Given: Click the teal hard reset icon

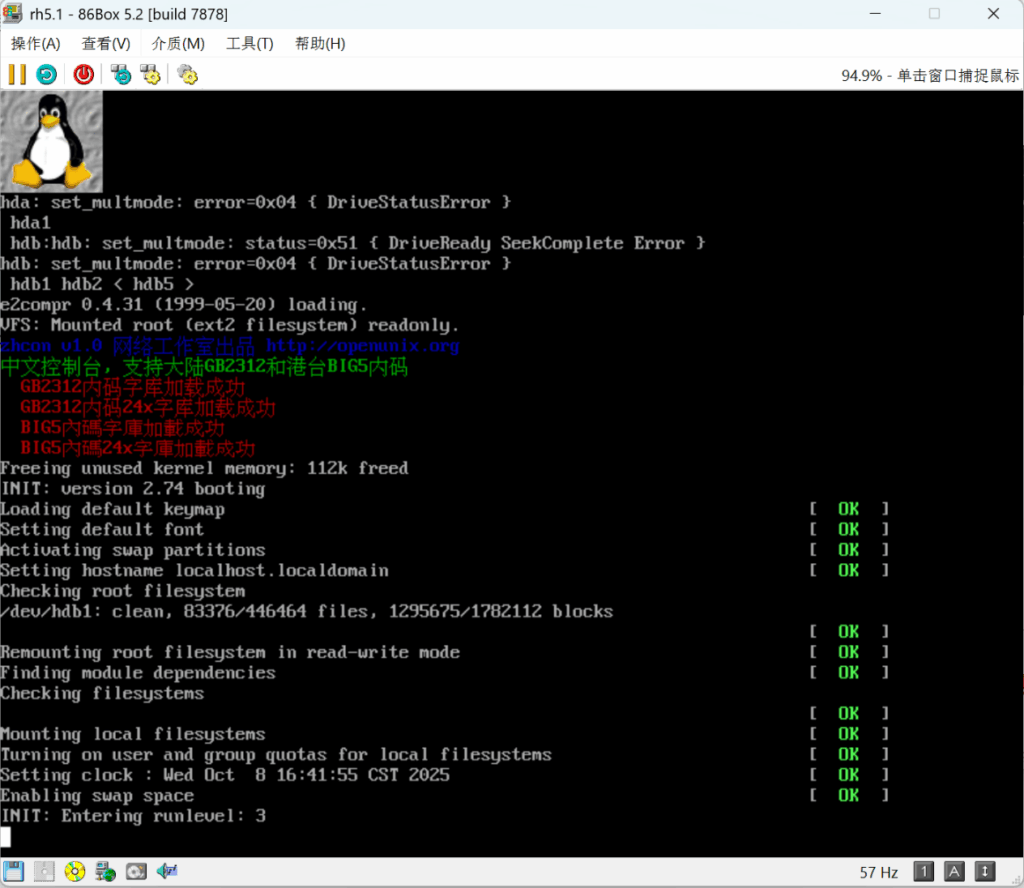Looking at the screenshot, I should tap(47, 74).
